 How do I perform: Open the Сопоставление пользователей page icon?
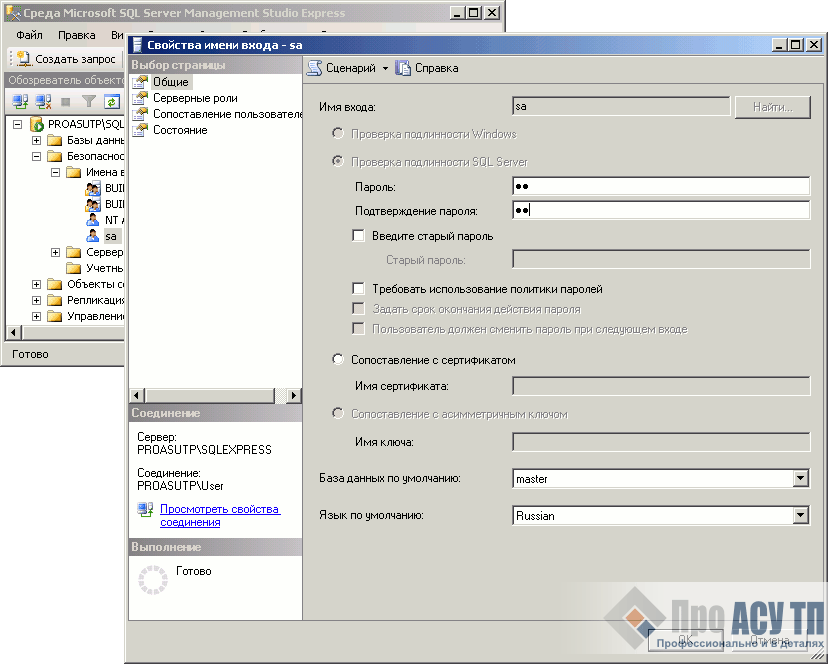[x=140, y=114]
